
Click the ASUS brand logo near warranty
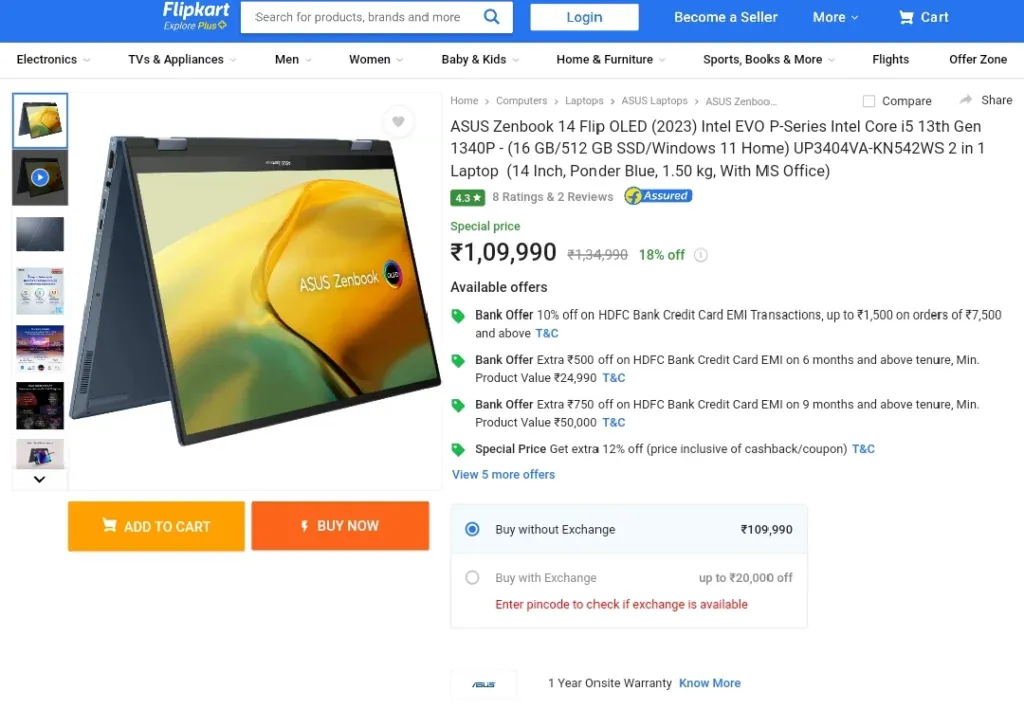pos(484,684)
